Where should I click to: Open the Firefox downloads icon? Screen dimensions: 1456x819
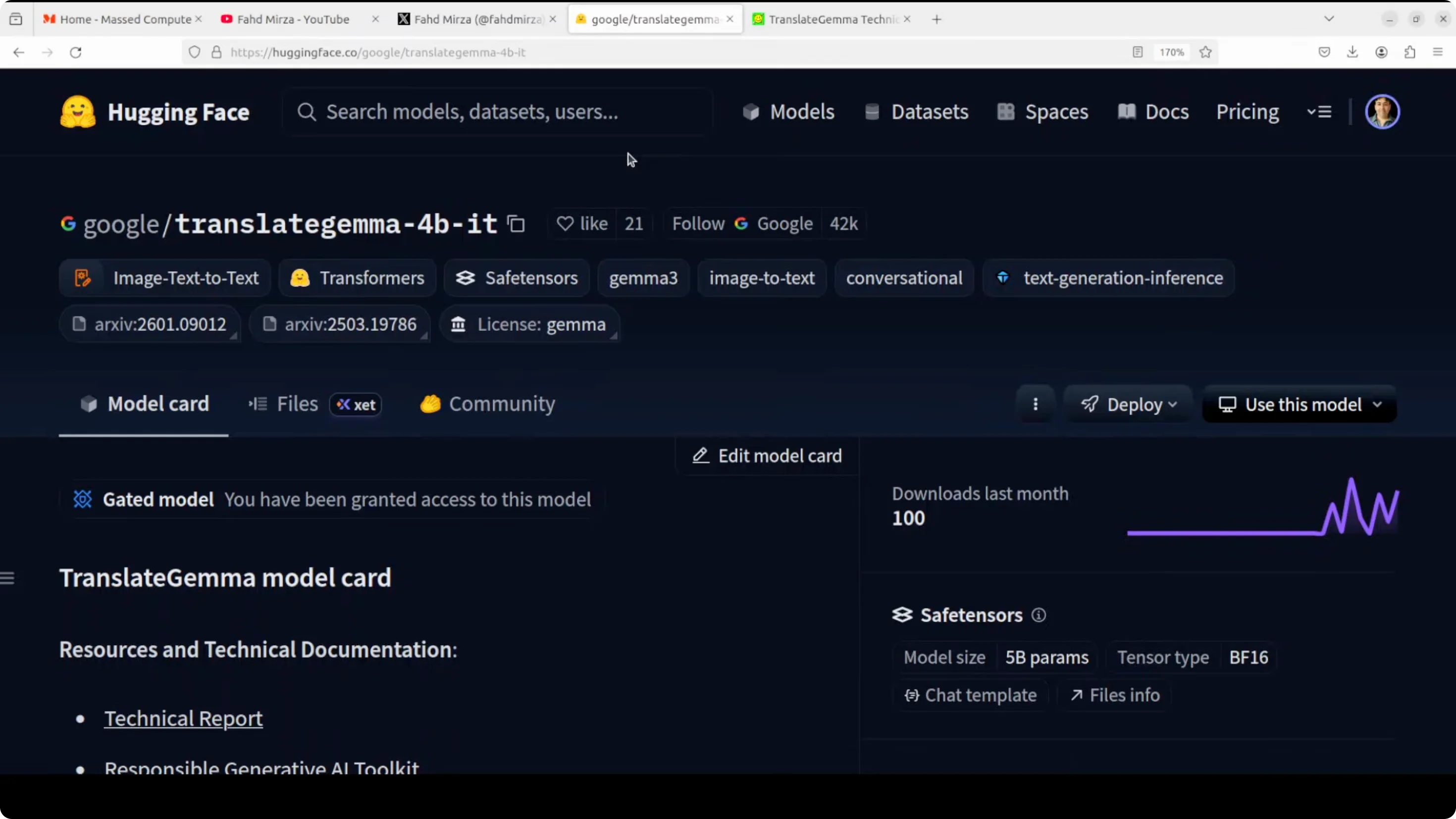(x=1352, y=52)
